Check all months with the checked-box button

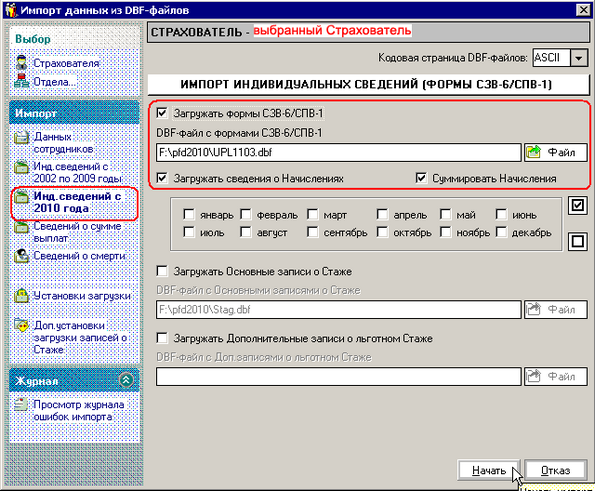578,205
